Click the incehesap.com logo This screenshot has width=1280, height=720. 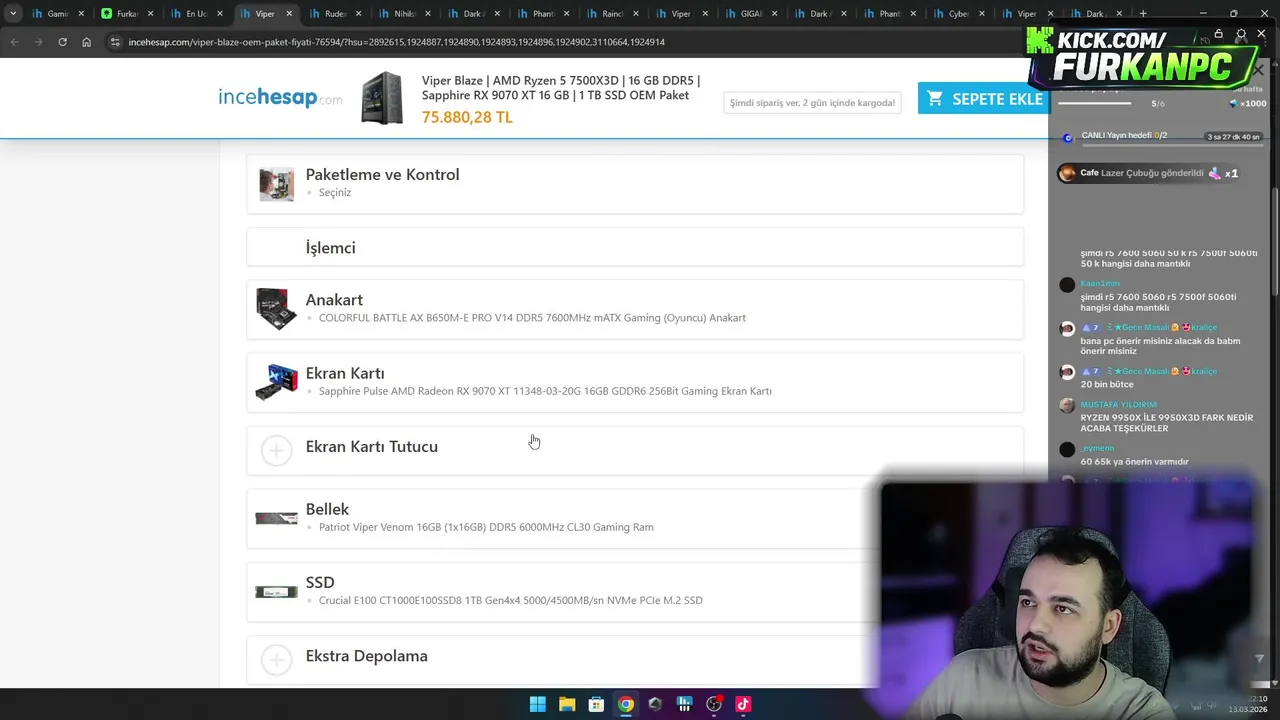[x=280, y=97]
